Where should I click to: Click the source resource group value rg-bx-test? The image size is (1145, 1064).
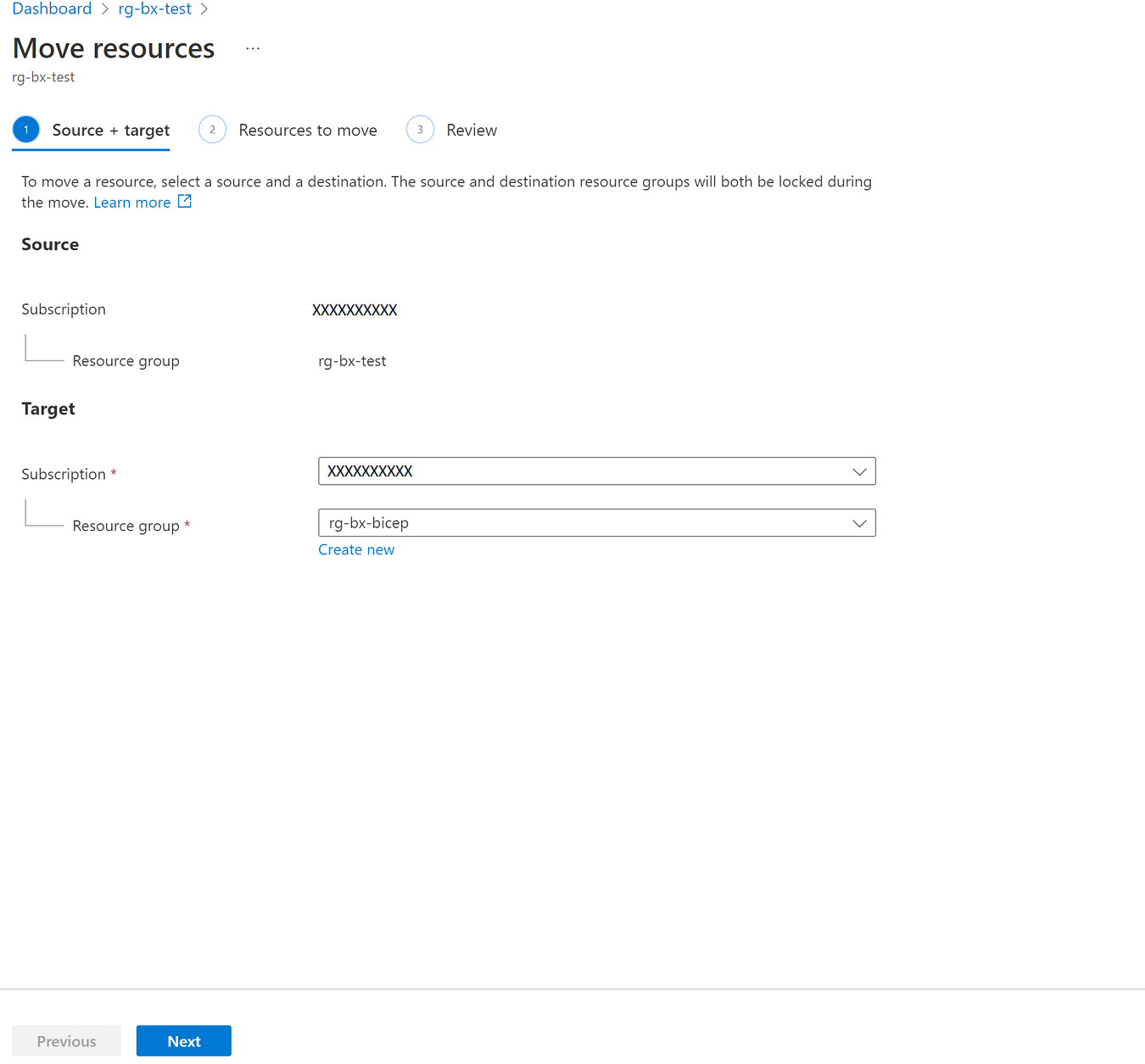click(352, 361)
